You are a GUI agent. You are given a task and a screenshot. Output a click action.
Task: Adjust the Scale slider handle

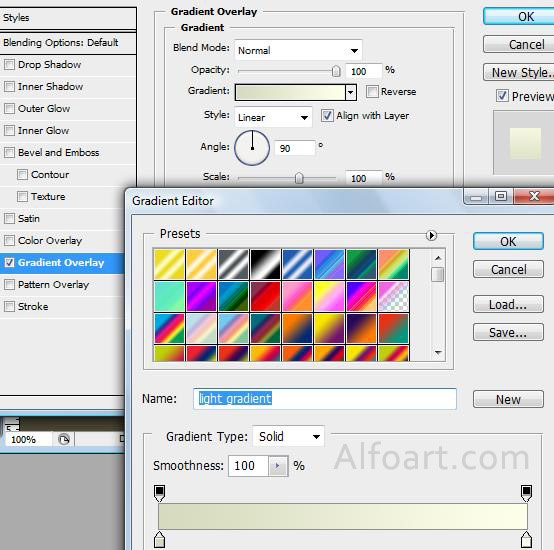299,178
